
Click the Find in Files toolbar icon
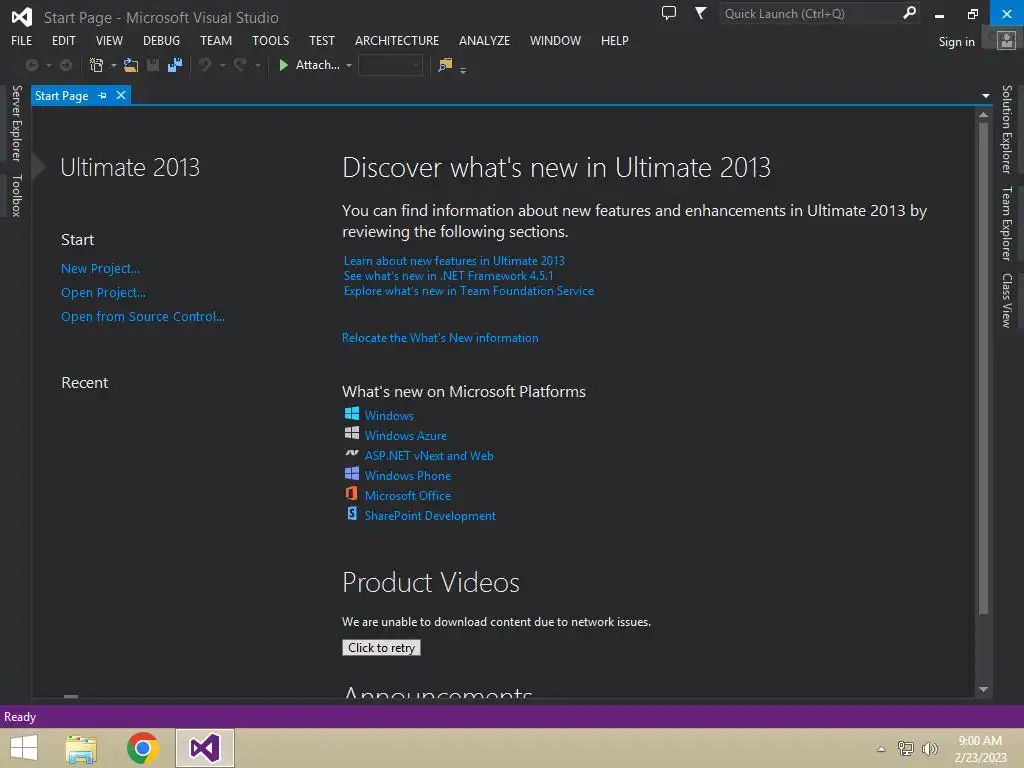click(x=445, y=65)
